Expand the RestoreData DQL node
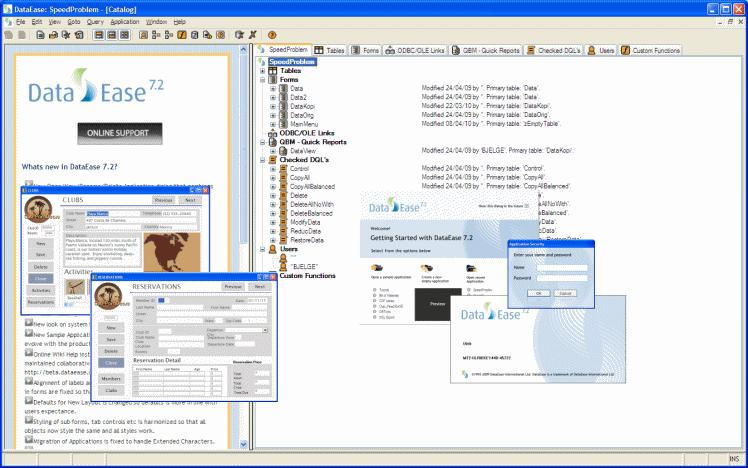Screen dimensions: 748x468 [x=273, y=240]
